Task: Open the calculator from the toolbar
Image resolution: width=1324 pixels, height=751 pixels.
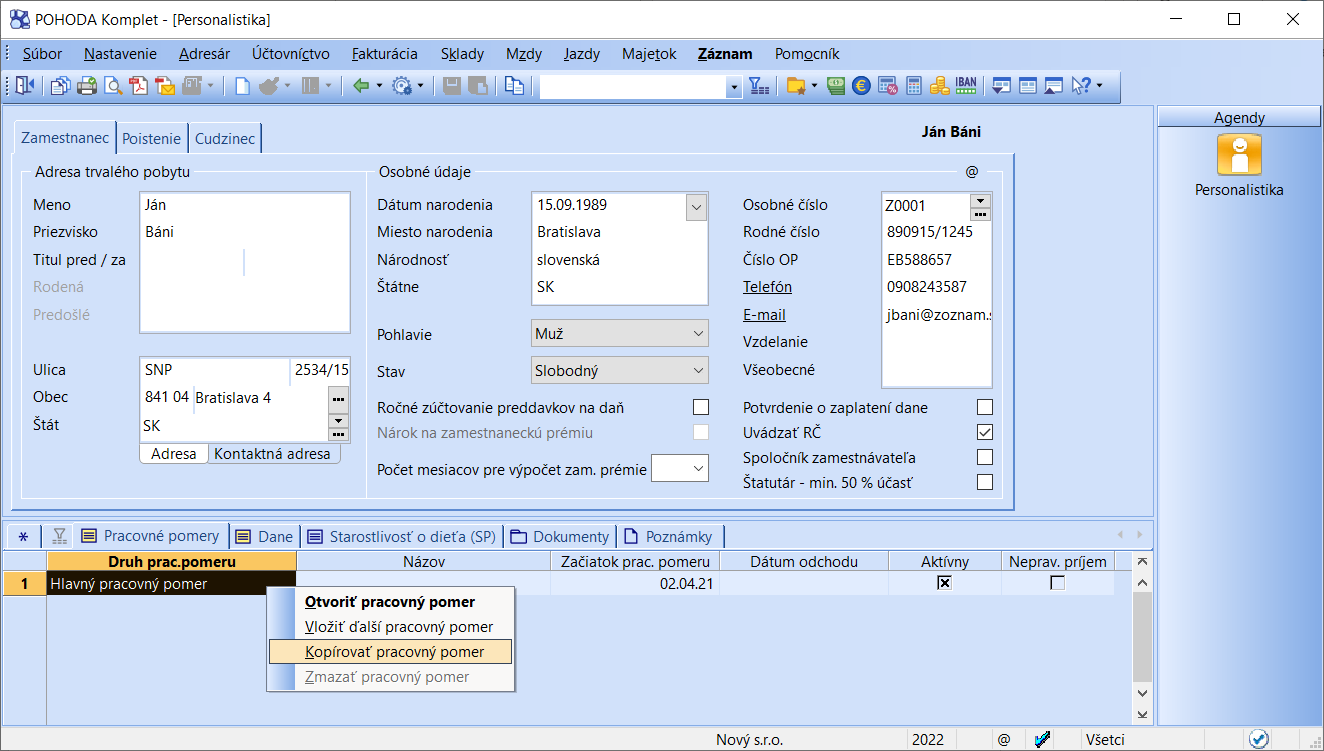Action: pyautogui.click(x=913, y=86)
